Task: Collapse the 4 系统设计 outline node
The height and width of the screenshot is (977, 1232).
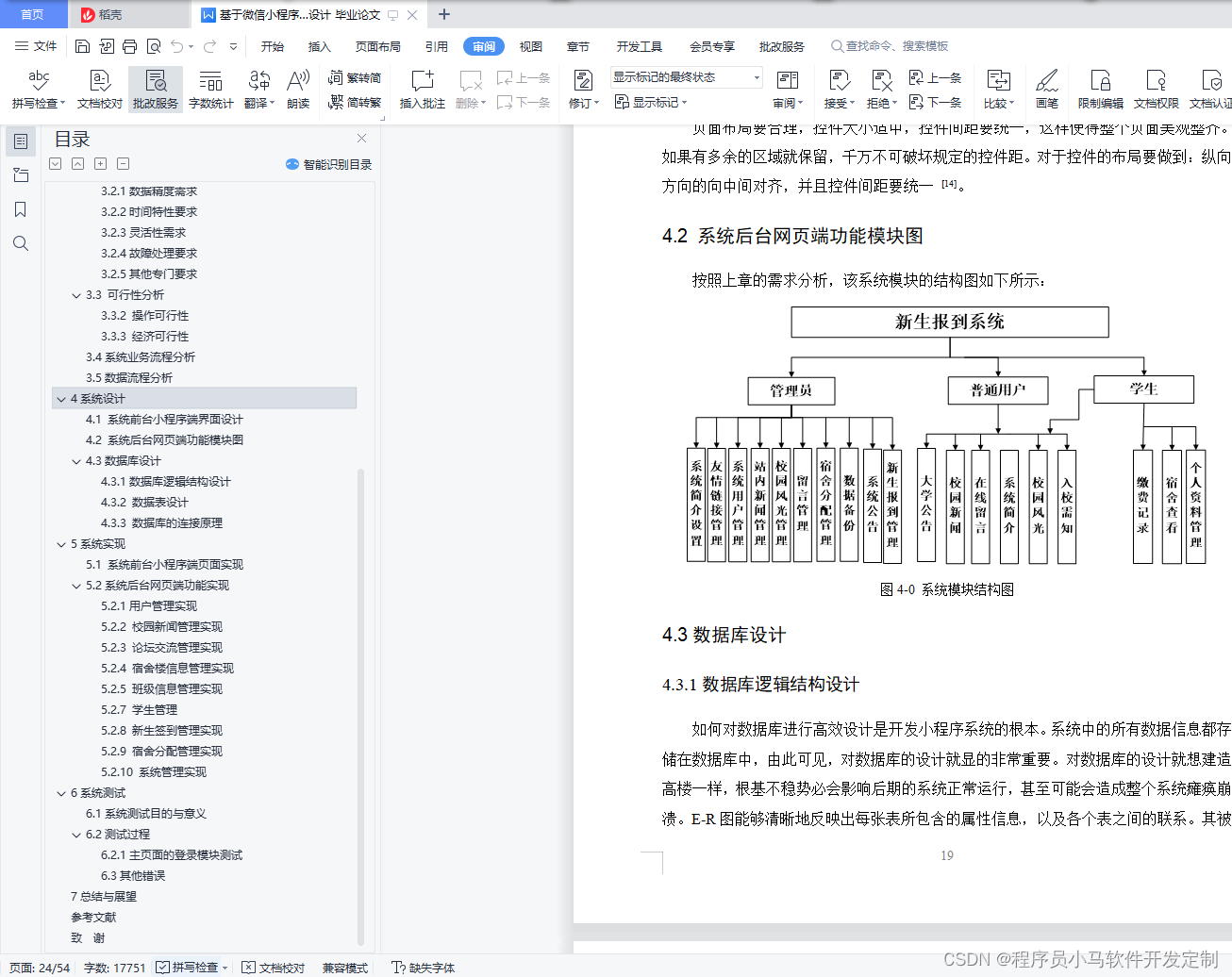Action: [61, 399]
